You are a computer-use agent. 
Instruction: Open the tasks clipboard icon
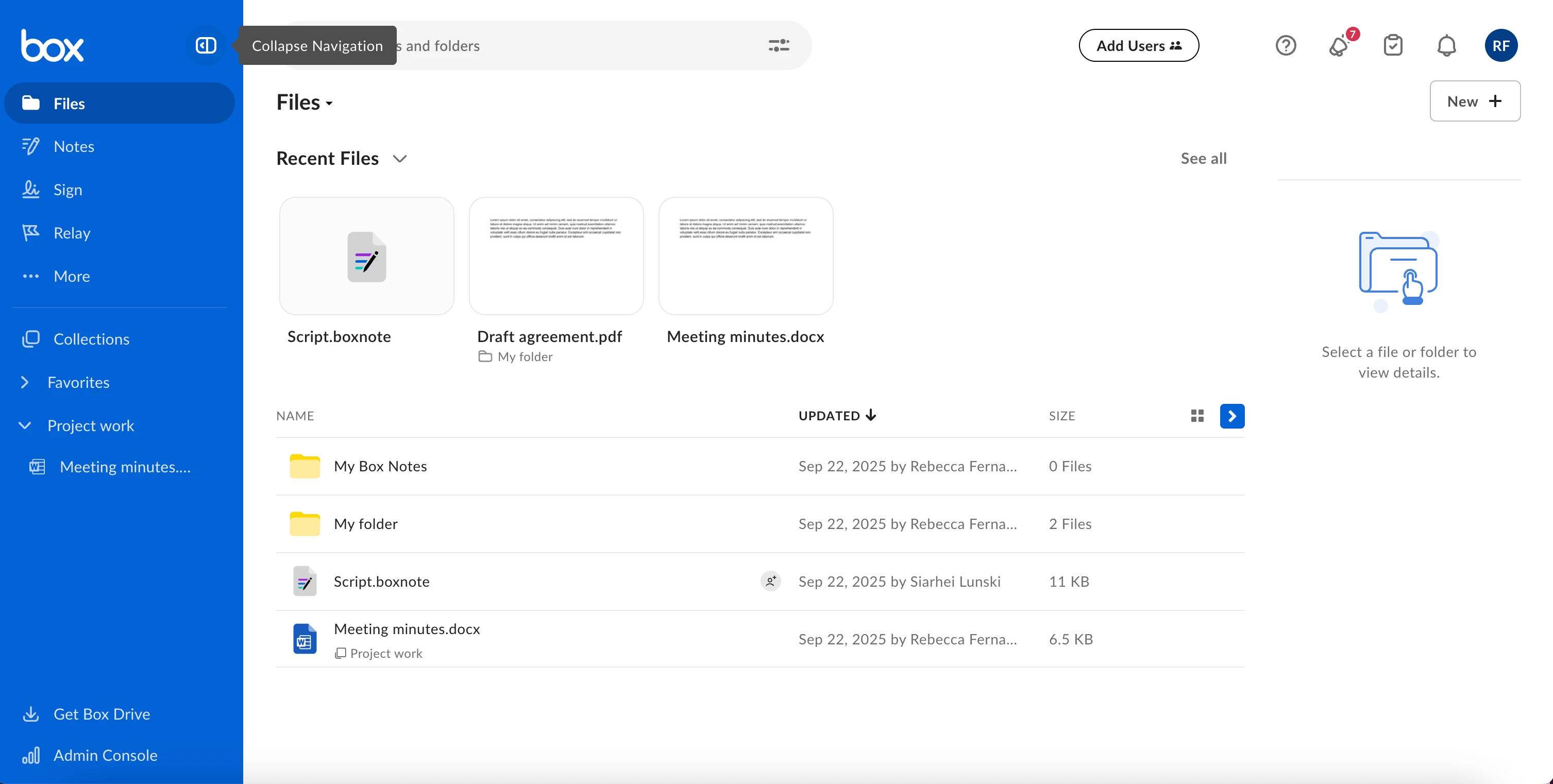point(1393,45)
